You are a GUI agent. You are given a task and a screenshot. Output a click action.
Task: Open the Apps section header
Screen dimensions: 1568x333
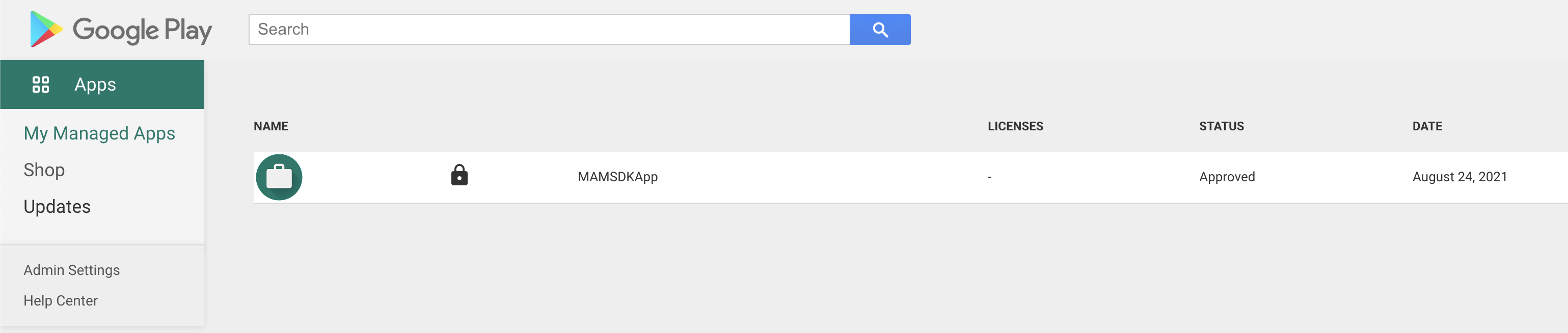coord(95,85)
